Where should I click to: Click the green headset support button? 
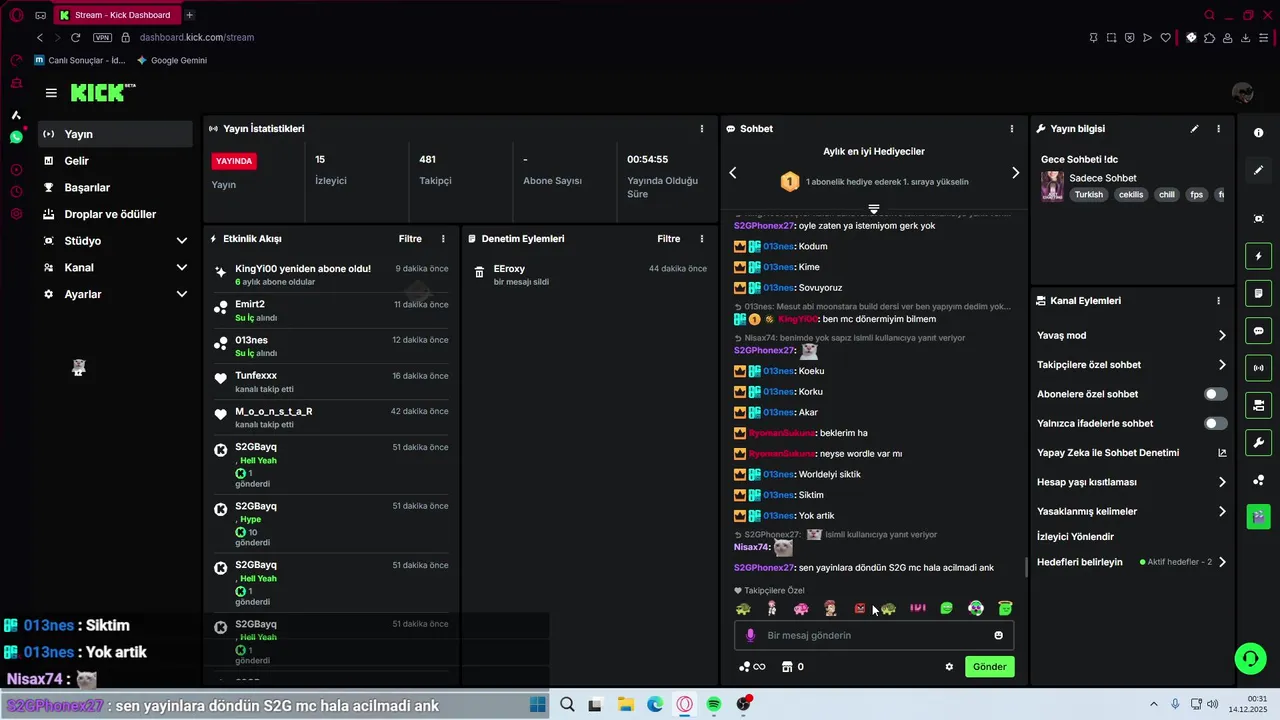click(1250, 658)
